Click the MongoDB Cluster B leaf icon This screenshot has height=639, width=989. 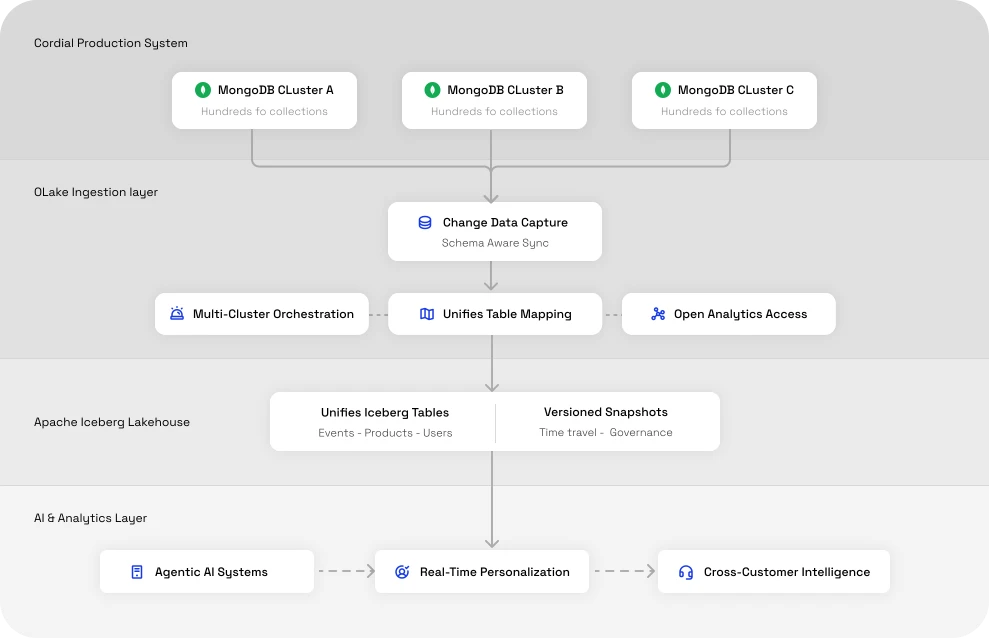coord(432,90)
